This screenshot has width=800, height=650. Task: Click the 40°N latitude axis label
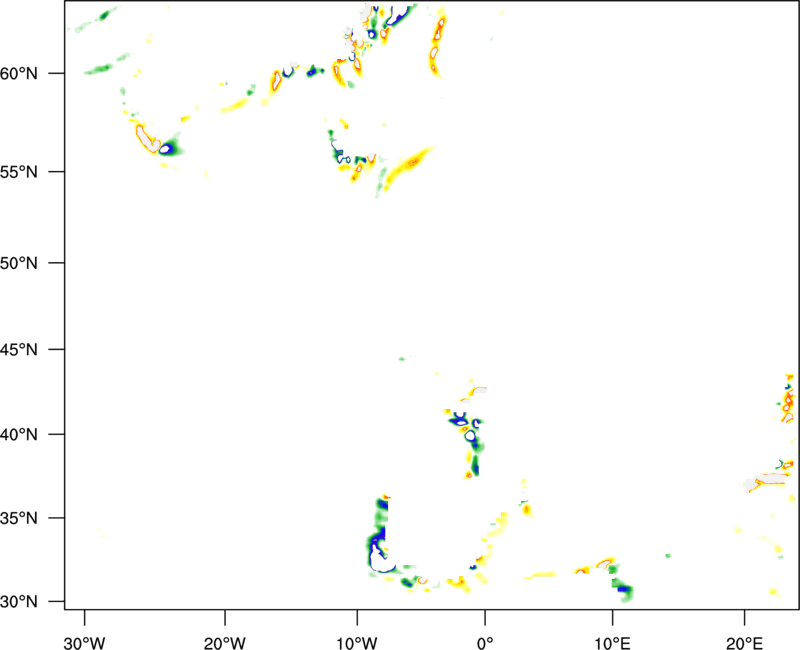[x=19, y=435]
